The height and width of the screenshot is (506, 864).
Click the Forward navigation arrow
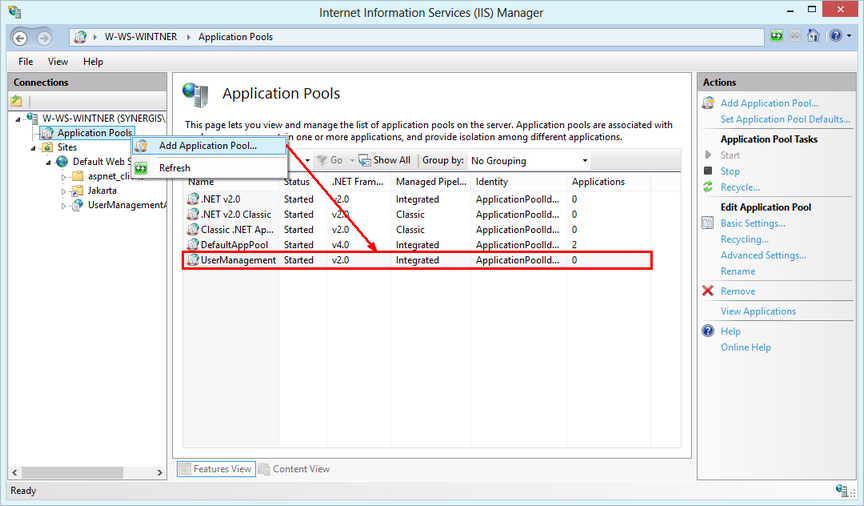[44, 37]
